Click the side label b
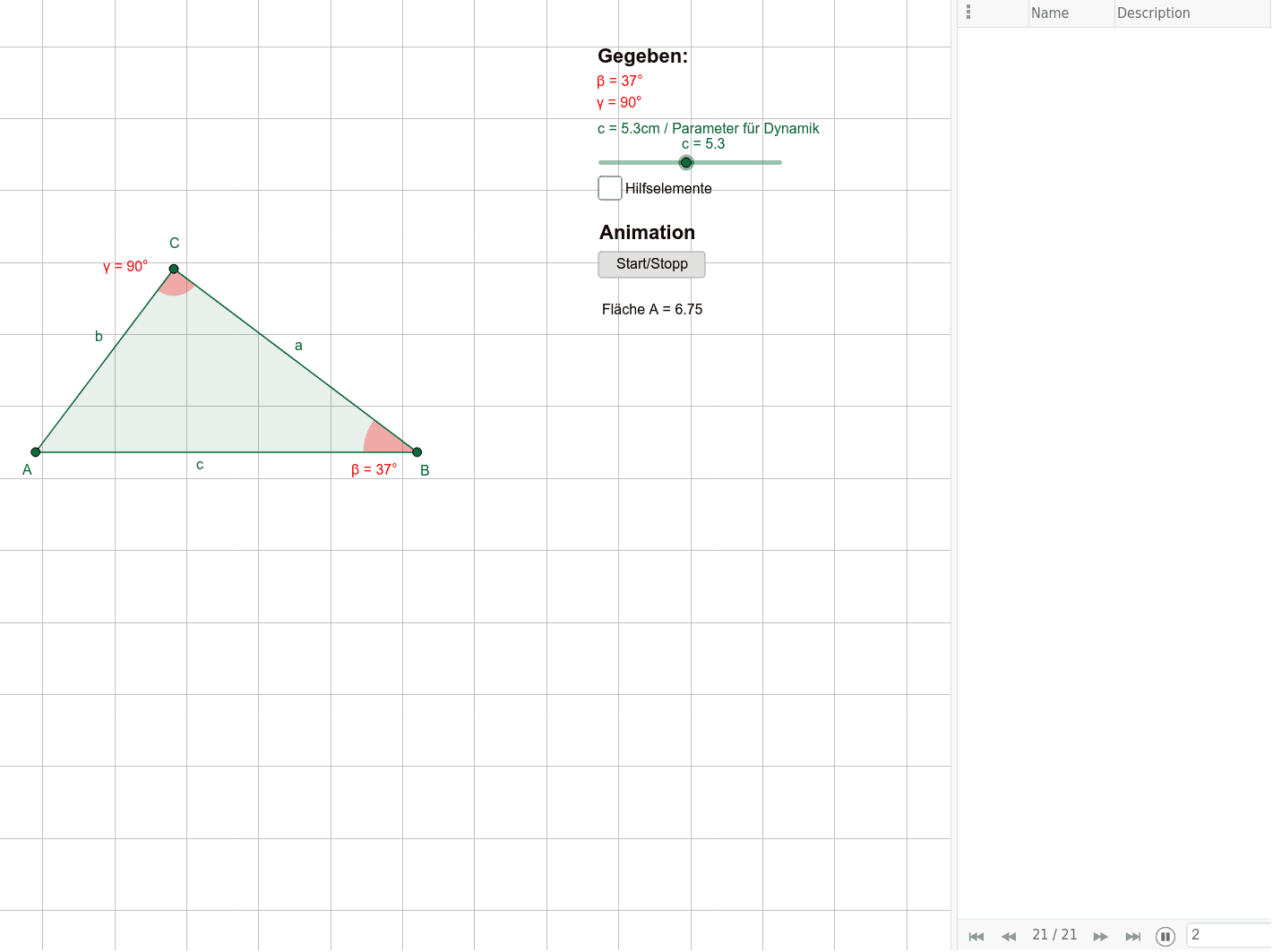1273x952 pixels. click(99, 337)
